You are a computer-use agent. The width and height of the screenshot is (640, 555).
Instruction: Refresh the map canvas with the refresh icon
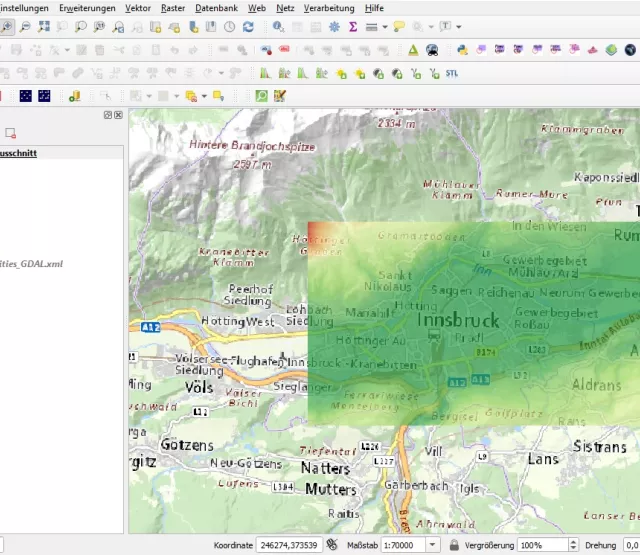click(248, 27)
